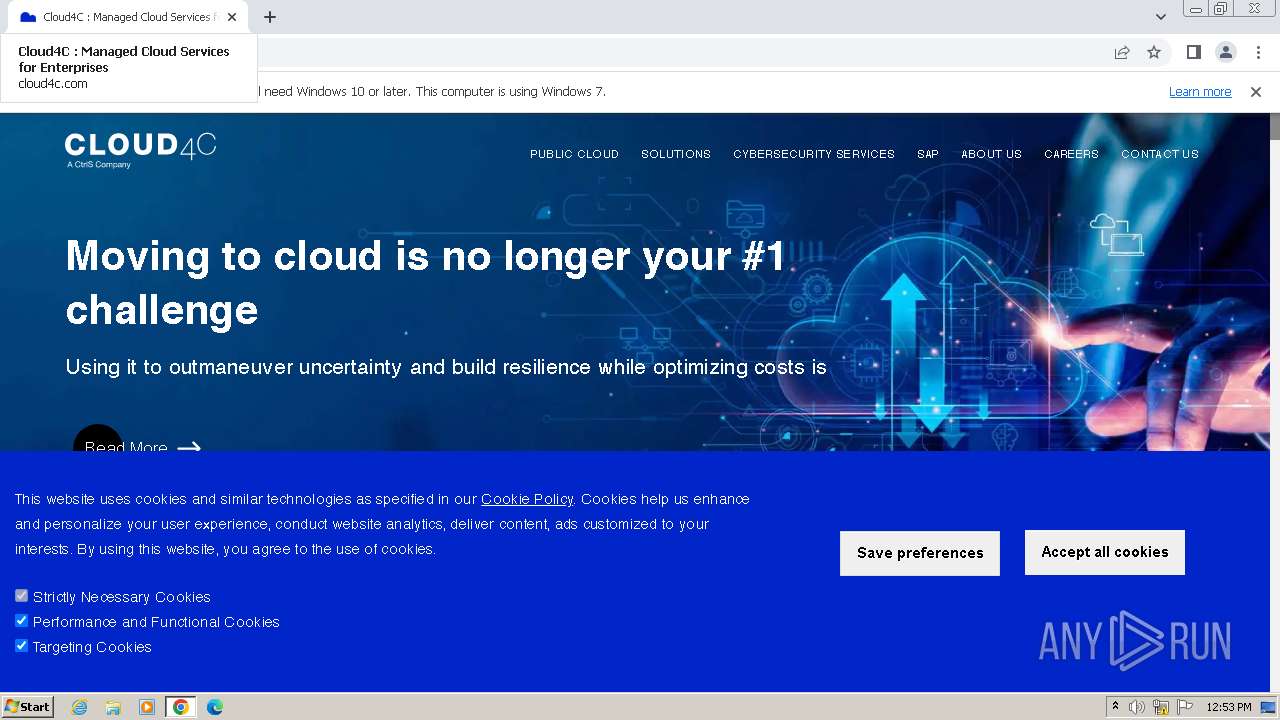1280x720 pixels.
Task: Open the media player taskbar icon
Action: click(147, 707)
